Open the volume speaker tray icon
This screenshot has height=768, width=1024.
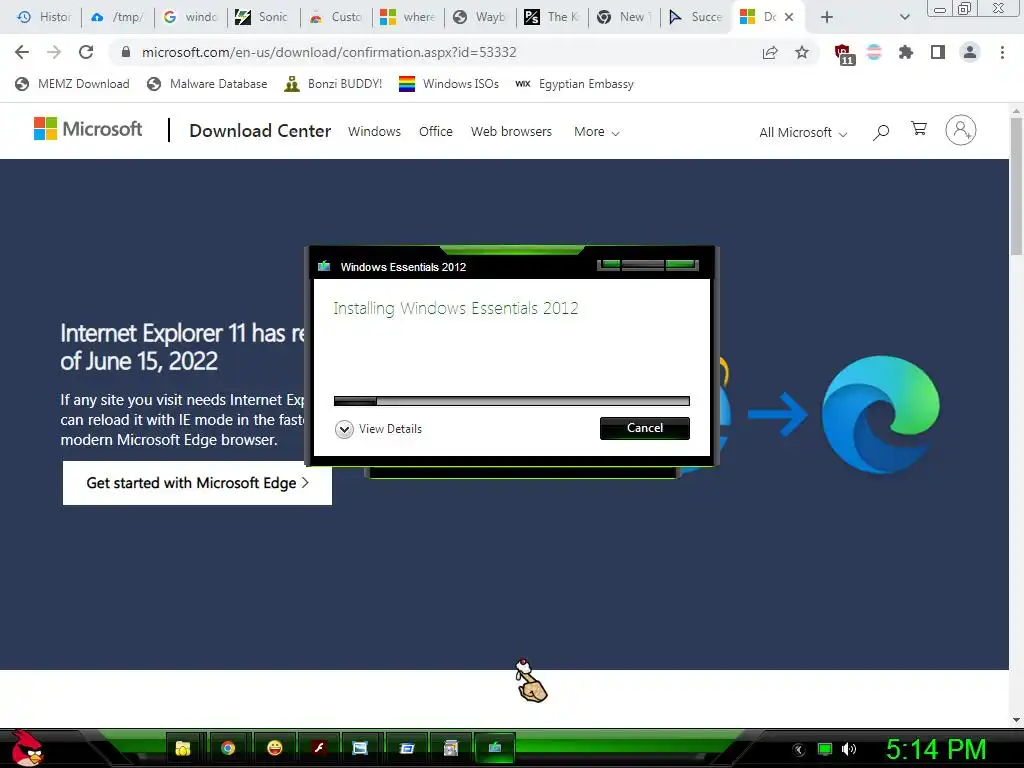tap(849, 749)
